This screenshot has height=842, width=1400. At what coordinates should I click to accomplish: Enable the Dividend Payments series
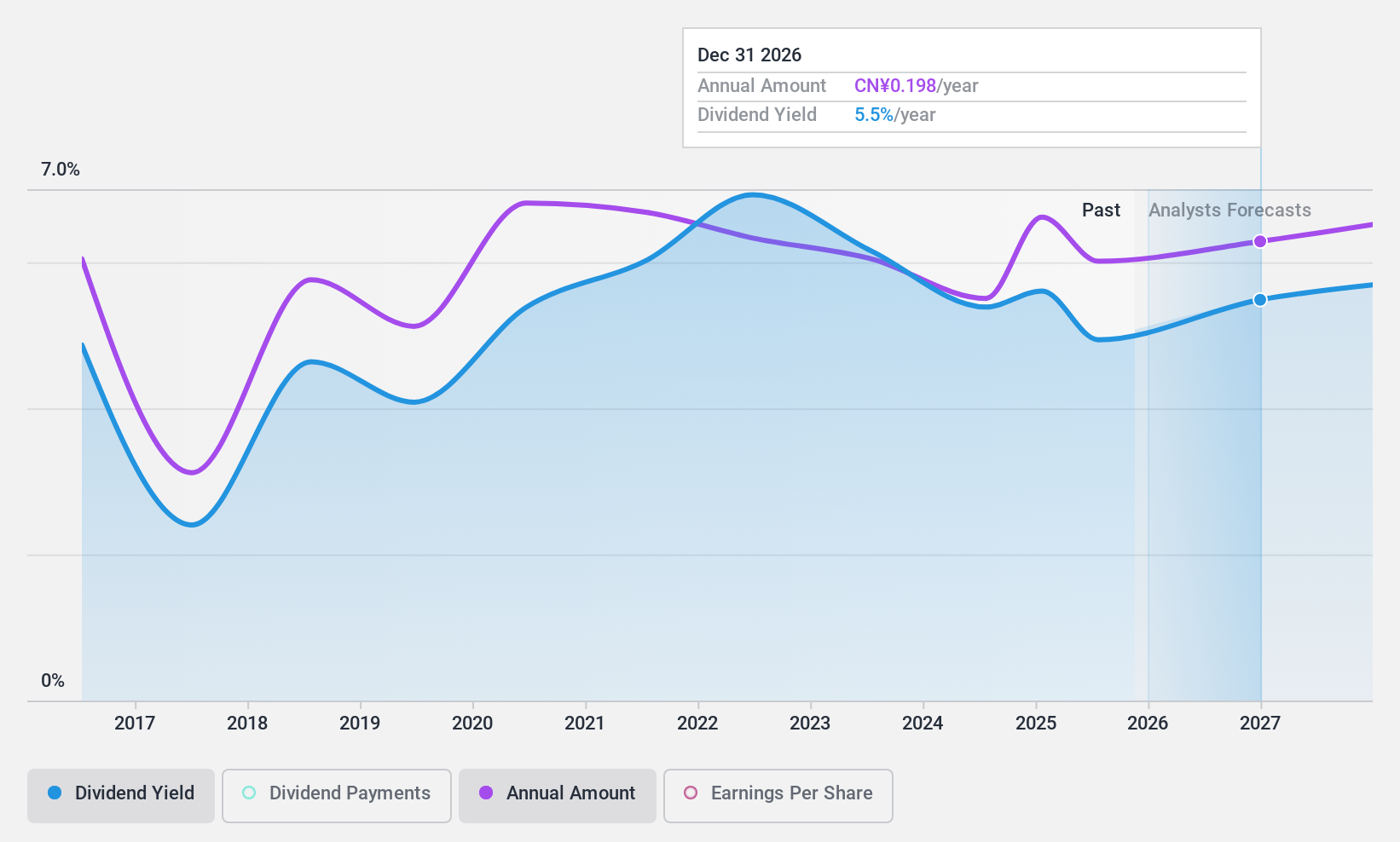coord(336,793)
